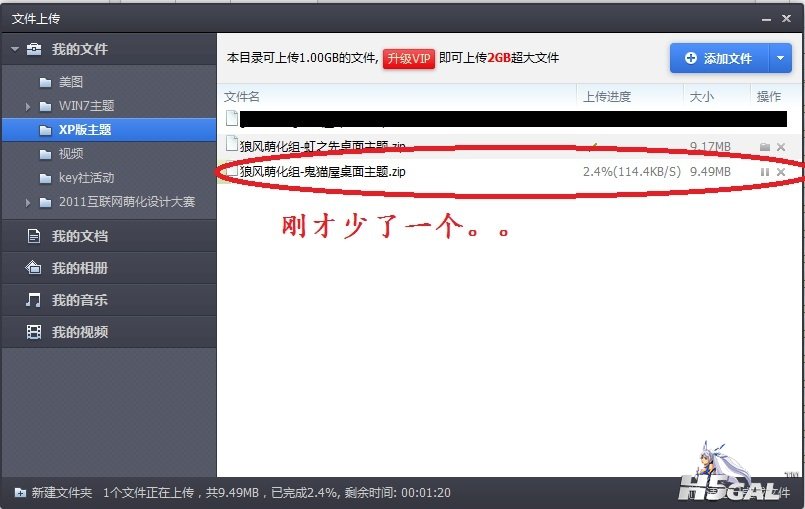Close the 文件上传 window
Screen dimensions: 805x509
(790, 18)
